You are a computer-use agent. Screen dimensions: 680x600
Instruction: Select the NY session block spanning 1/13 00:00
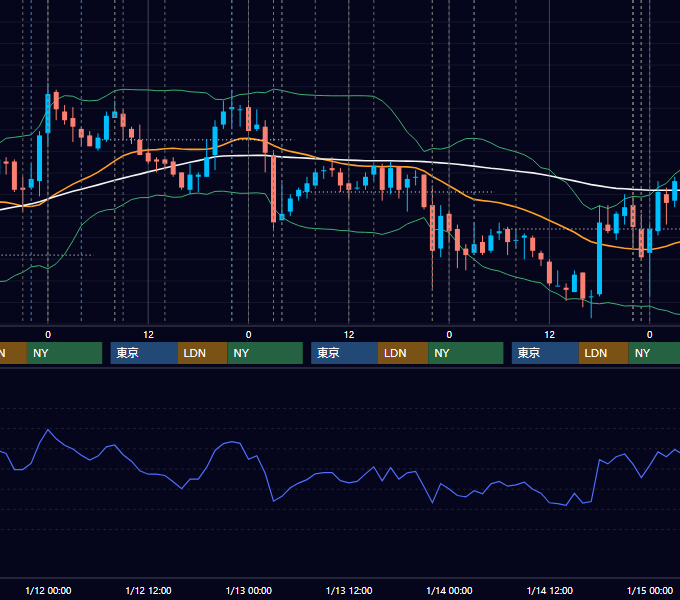click(265, 353)
